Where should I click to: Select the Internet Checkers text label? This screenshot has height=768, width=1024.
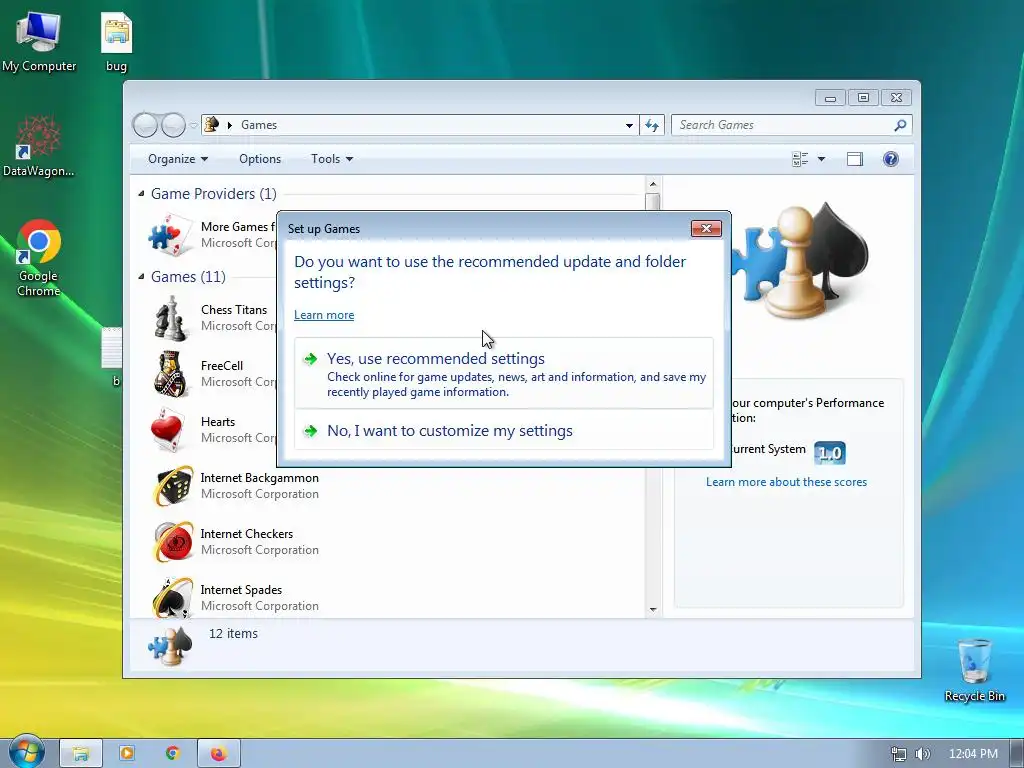pyautogui.click(x=247, y=534)
